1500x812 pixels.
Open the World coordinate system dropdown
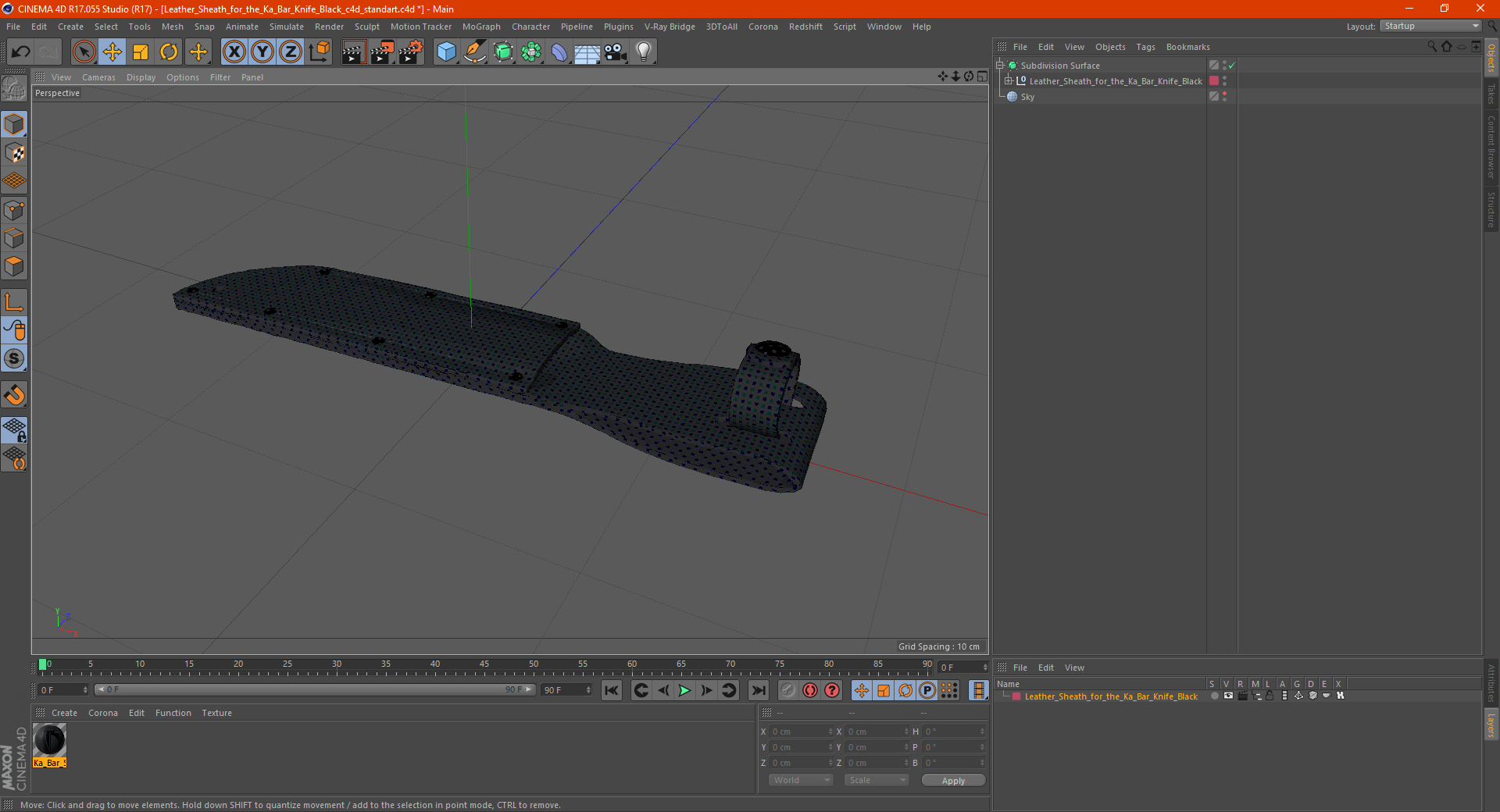click(801, 780)
